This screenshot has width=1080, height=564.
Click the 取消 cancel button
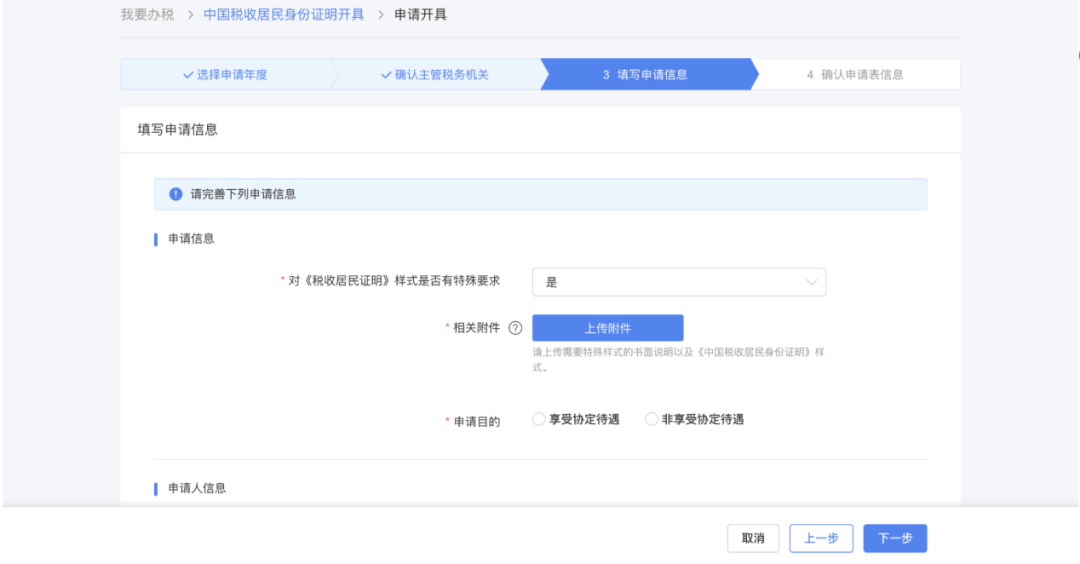753,538
